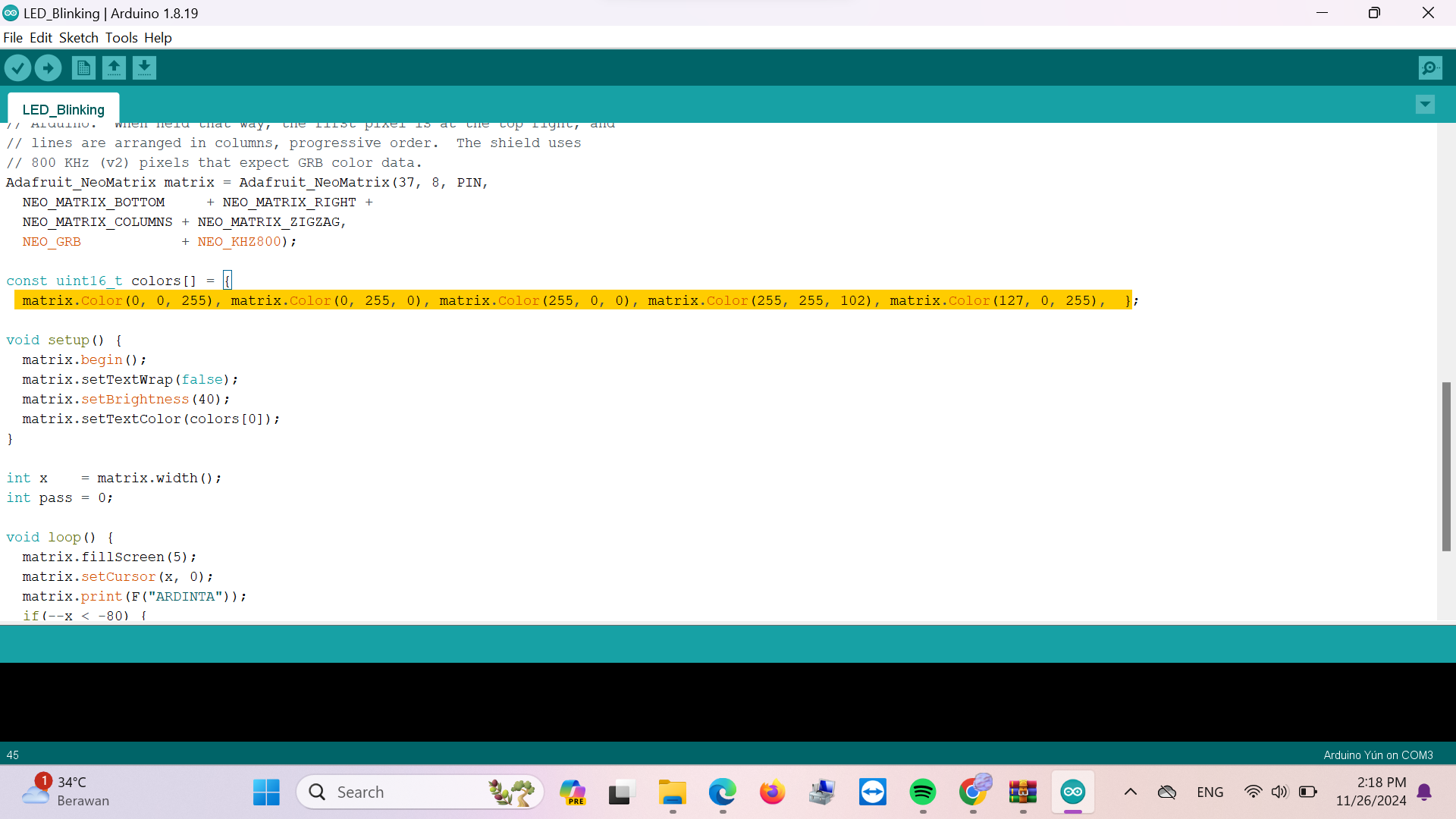Screen dimensions: 1456x819
Task: Click the Help menu item
Action: point(157,37)
